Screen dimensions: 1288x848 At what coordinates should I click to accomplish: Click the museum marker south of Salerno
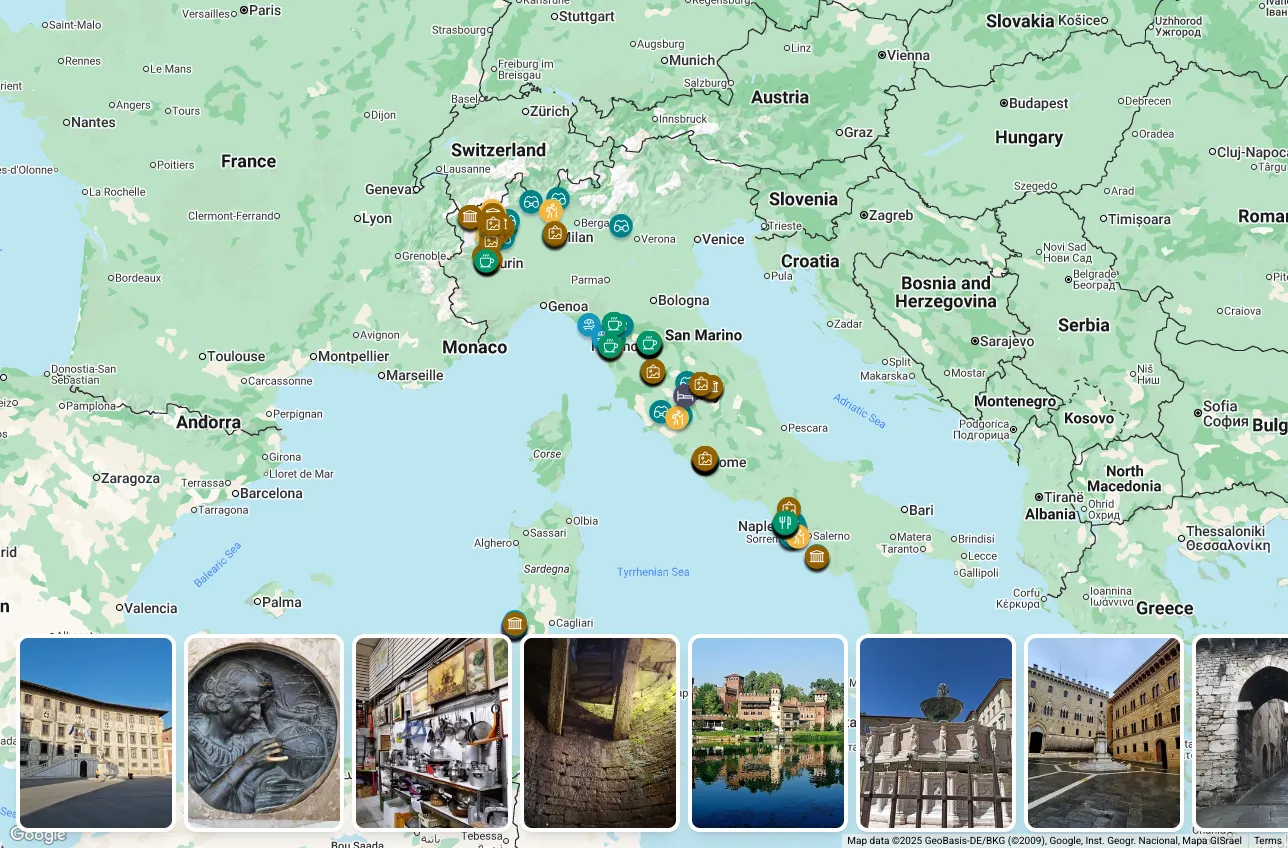pos(817,557)
